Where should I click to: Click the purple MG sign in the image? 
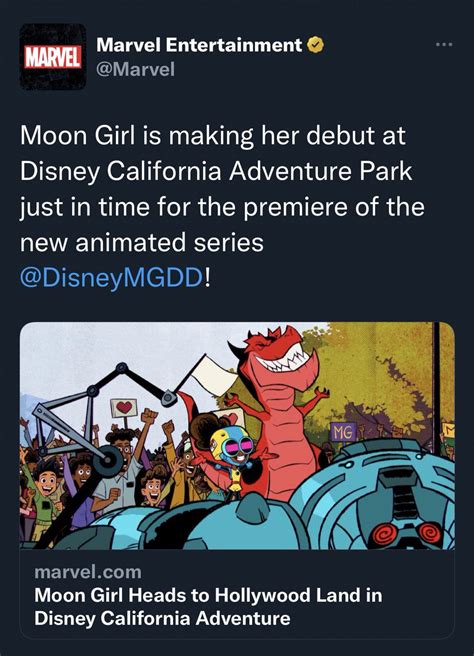343,433
